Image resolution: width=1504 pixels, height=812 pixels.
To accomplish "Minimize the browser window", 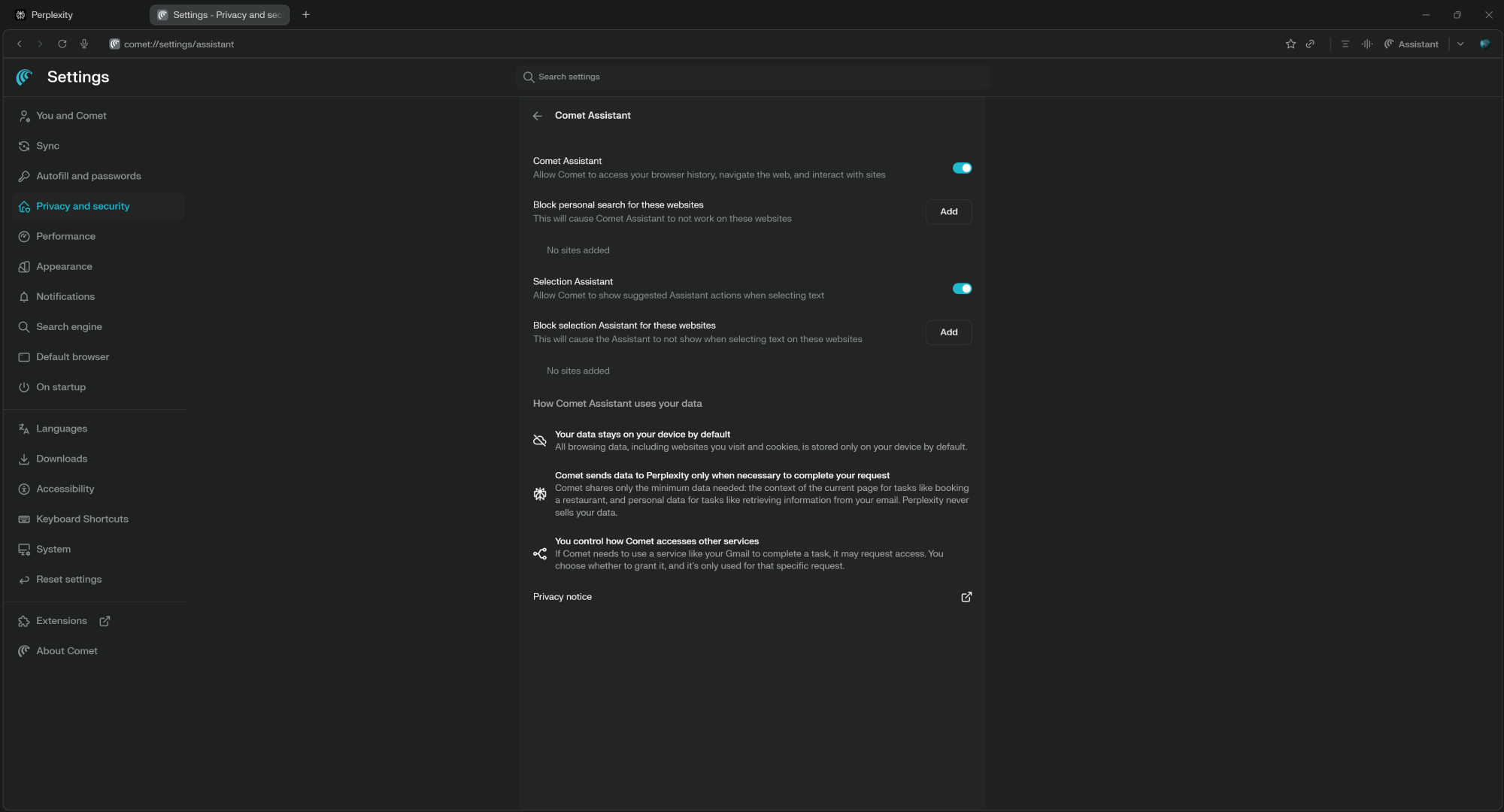I will click(1425, 15).
